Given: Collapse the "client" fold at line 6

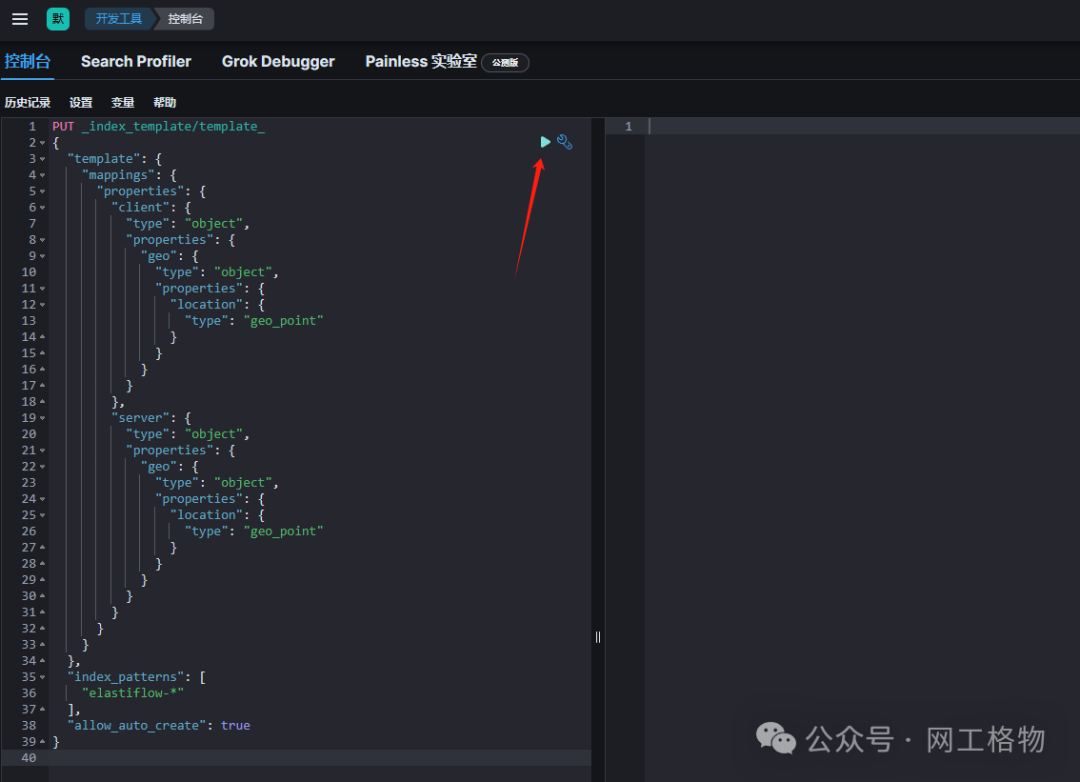Looking at the screenshot, I should (43, 208).
